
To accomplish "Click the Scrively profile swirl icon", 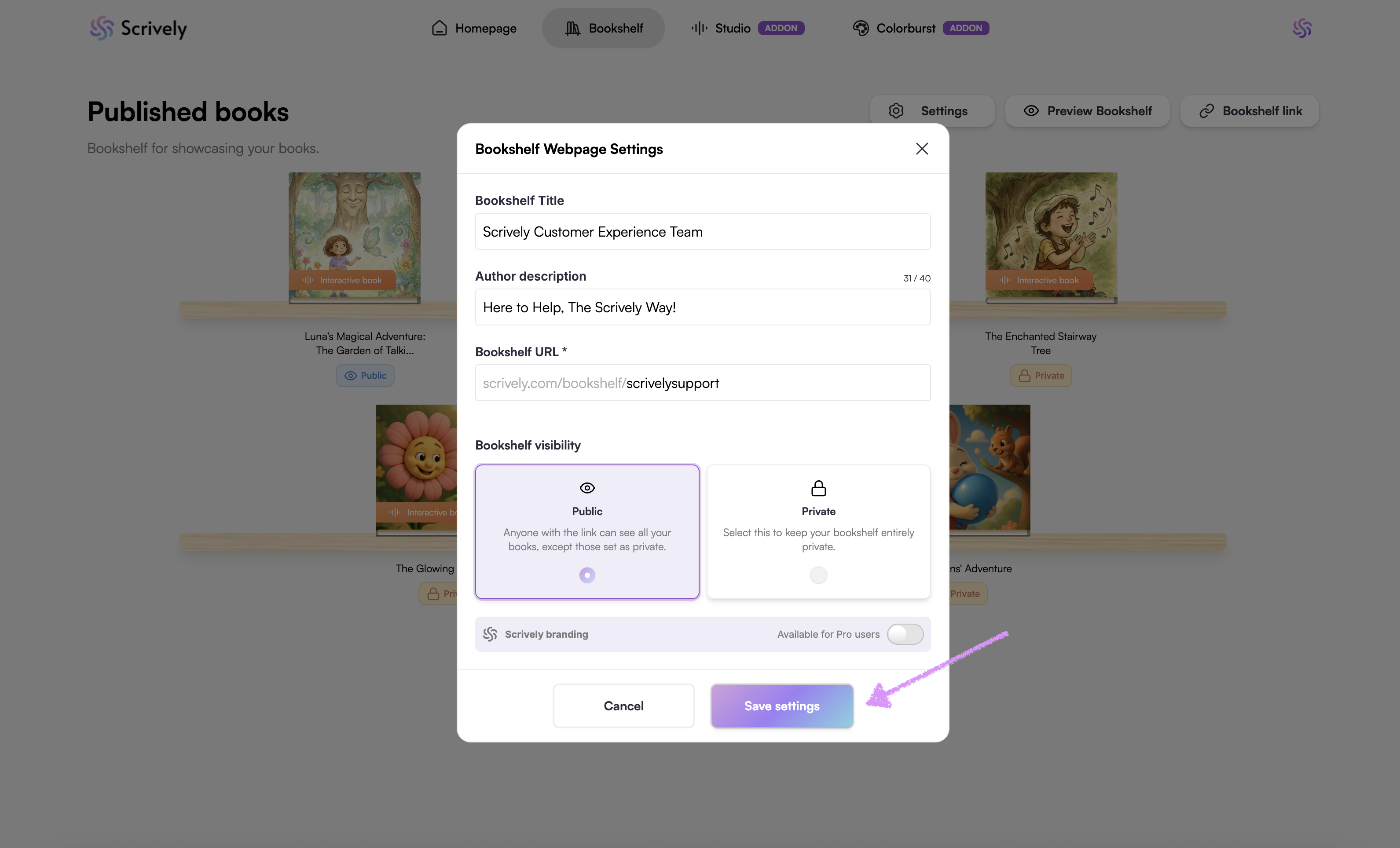I will pyautogui.click(x=1302, y=28).
